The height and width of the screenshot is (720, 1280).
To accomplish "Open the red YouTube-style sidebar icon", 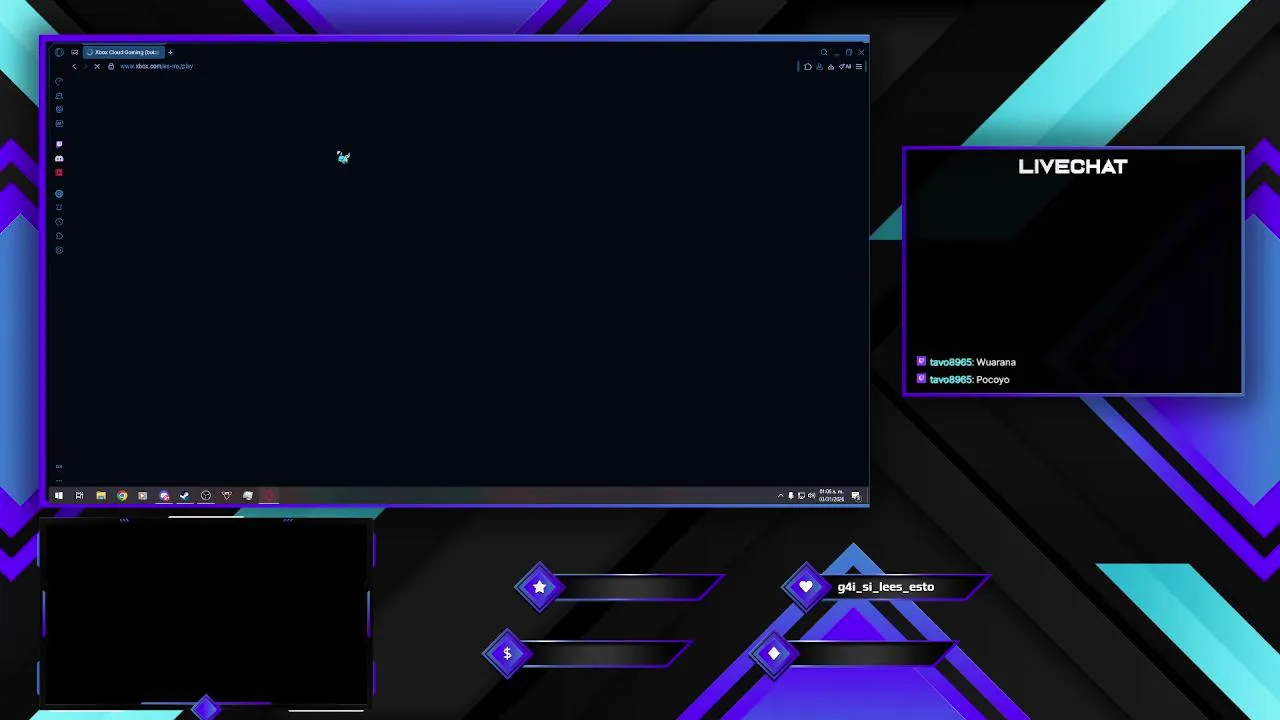I will (x=59, y=173).
